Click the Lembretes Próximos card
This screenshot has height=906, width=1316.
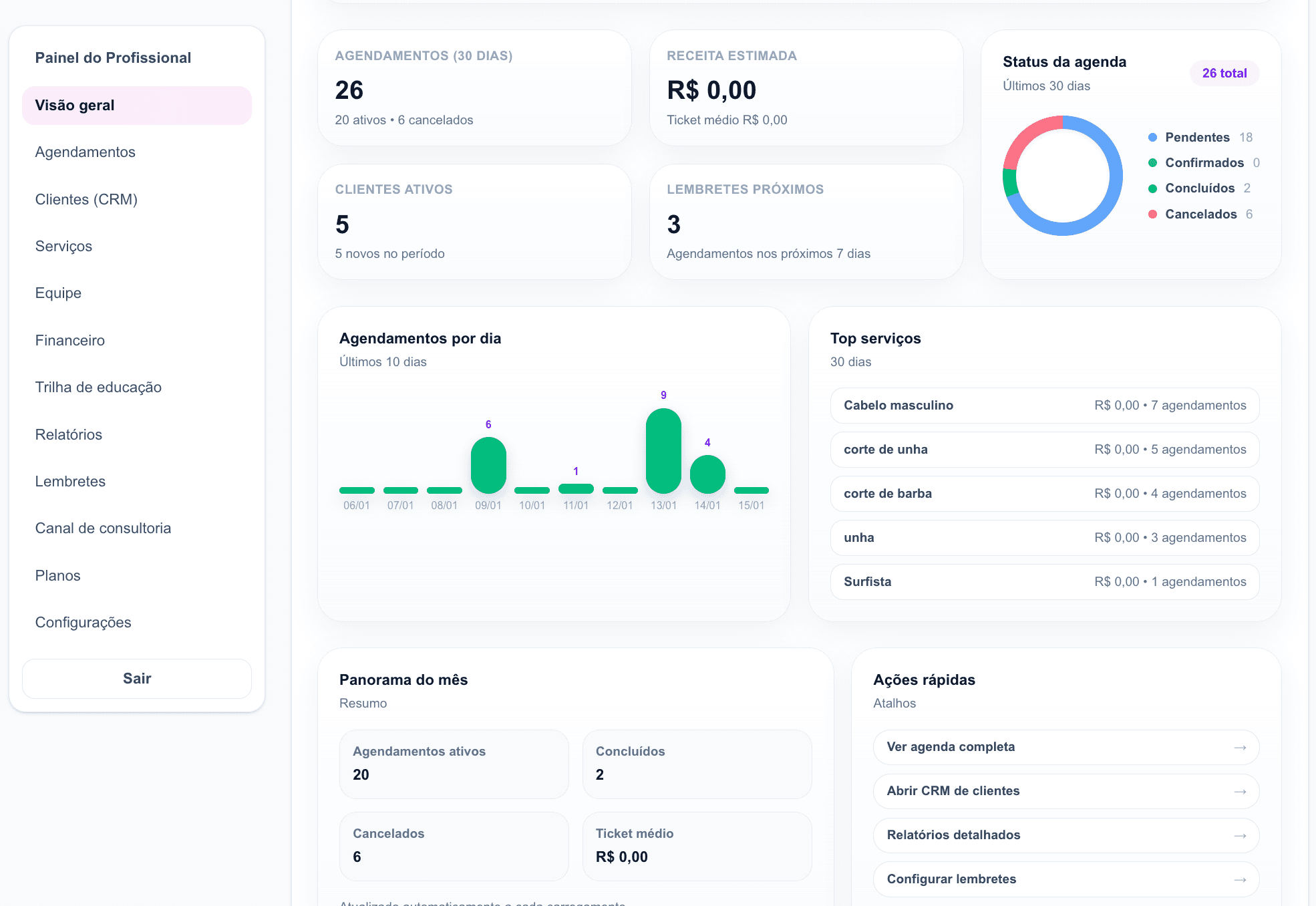coord(806,221)
